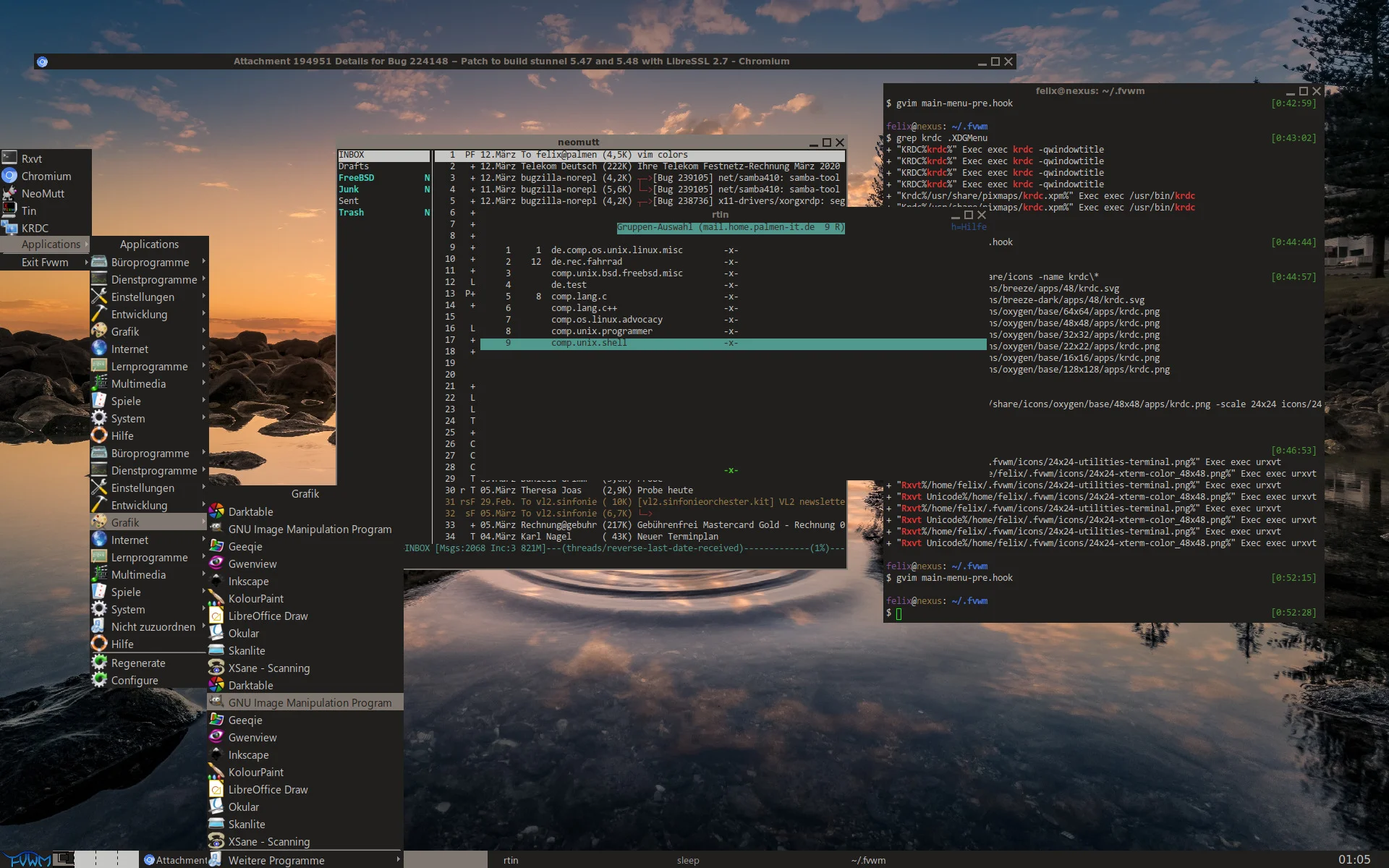Click the FVWM start button in taskbar
This screenshot has height=868, width=1389.
tap(26, 859)
